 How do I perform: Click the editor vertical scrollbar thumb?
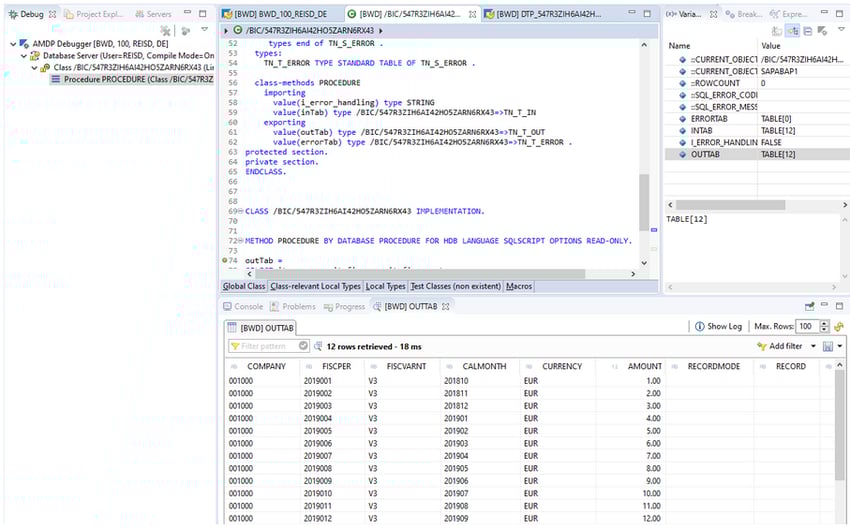pyautogui.click(x=644, y=202)
